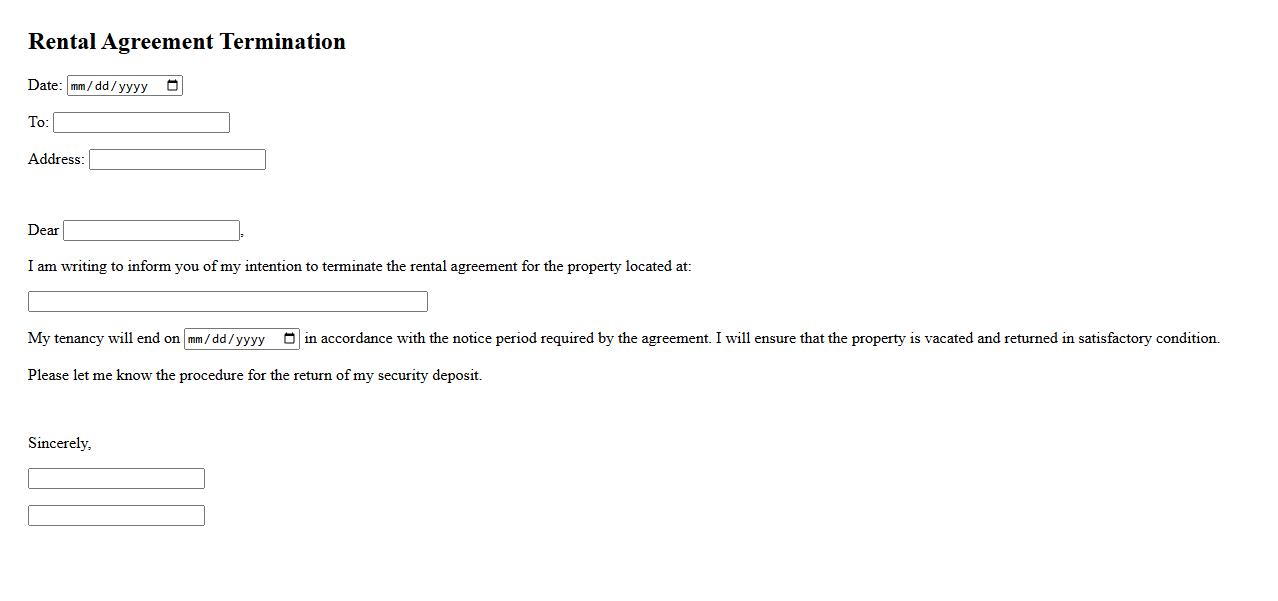Click the "Address:" label
Image resolution: width=1278 pixels, height=601 pixels.
pos(56,159)
